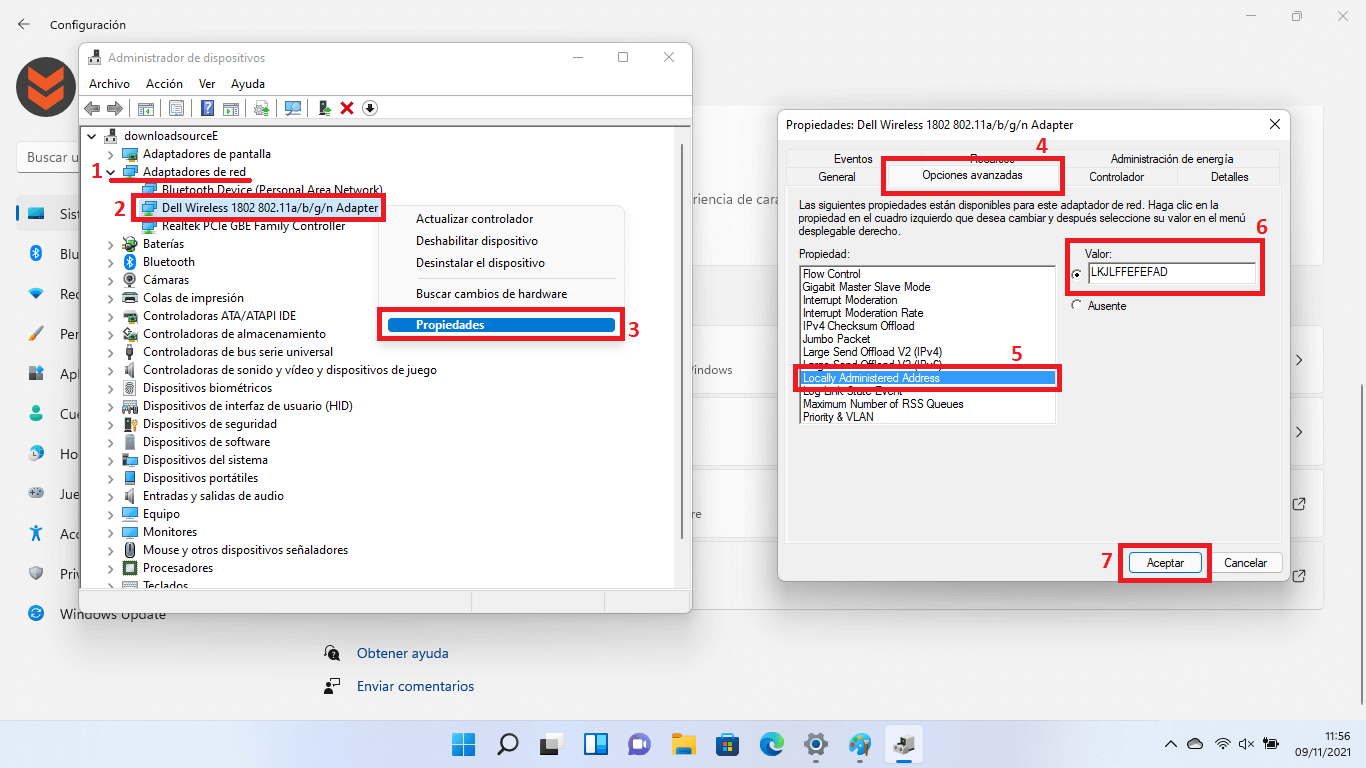Select Locally Administered Address property
Screen dimensions: 1366x768
[927, 378]
